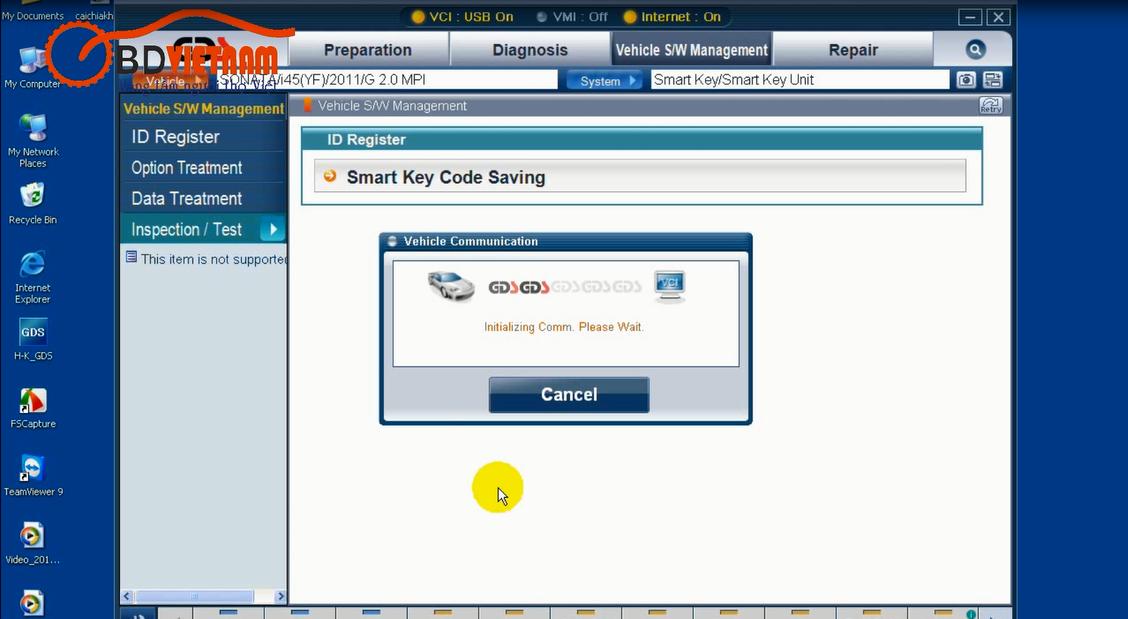Screen dimensions: 1128x619
Task: Click the screenshot camera icon
Action: tap(965, 80)
